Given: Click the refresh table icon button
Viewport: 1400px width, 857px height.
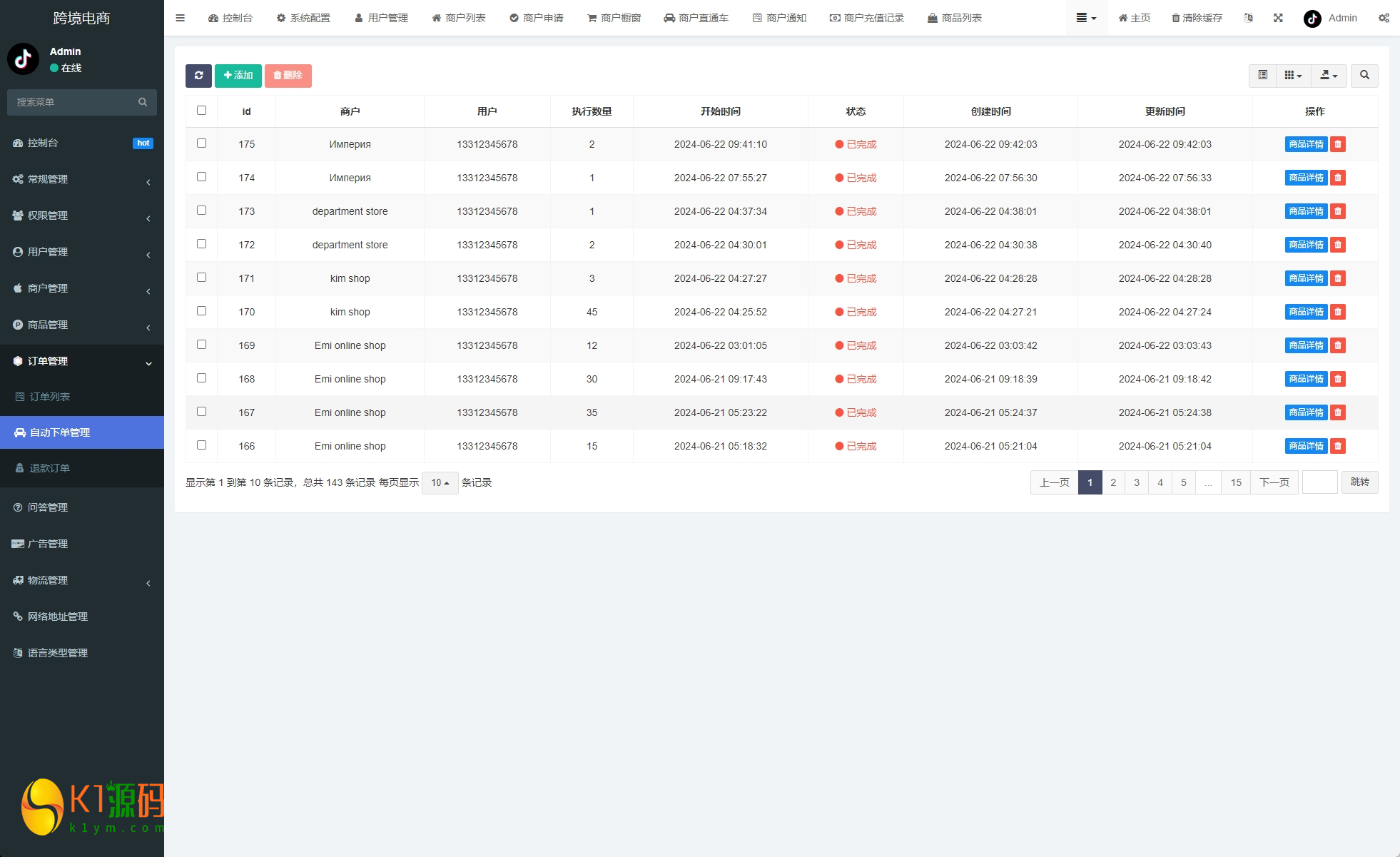Looking at the screenshot, I should pyautogui.click(x=198, y=76).
